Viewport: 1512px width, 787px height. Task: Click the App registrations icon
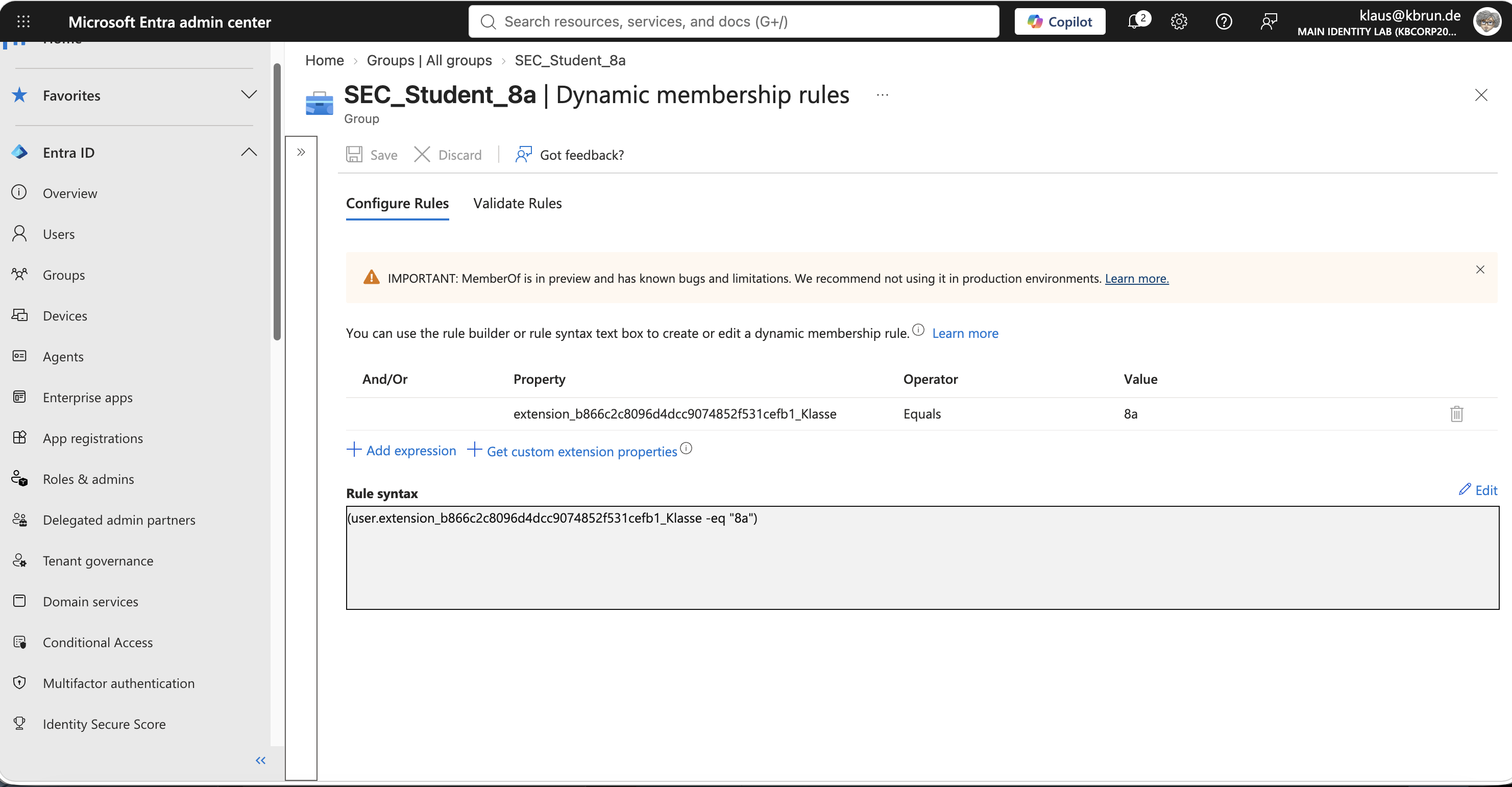click(19, 437)
